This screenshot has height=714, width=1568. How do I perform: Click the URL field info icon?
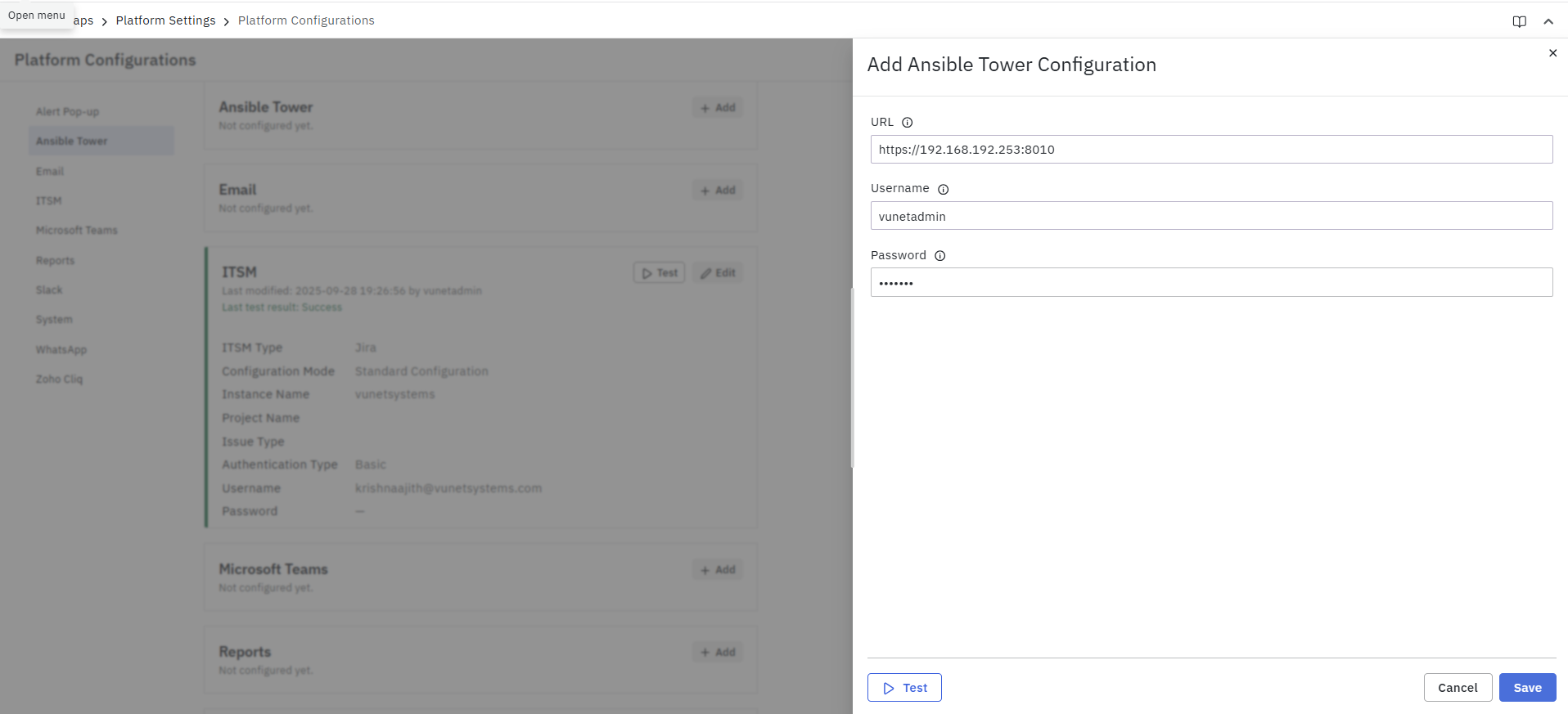907,123
